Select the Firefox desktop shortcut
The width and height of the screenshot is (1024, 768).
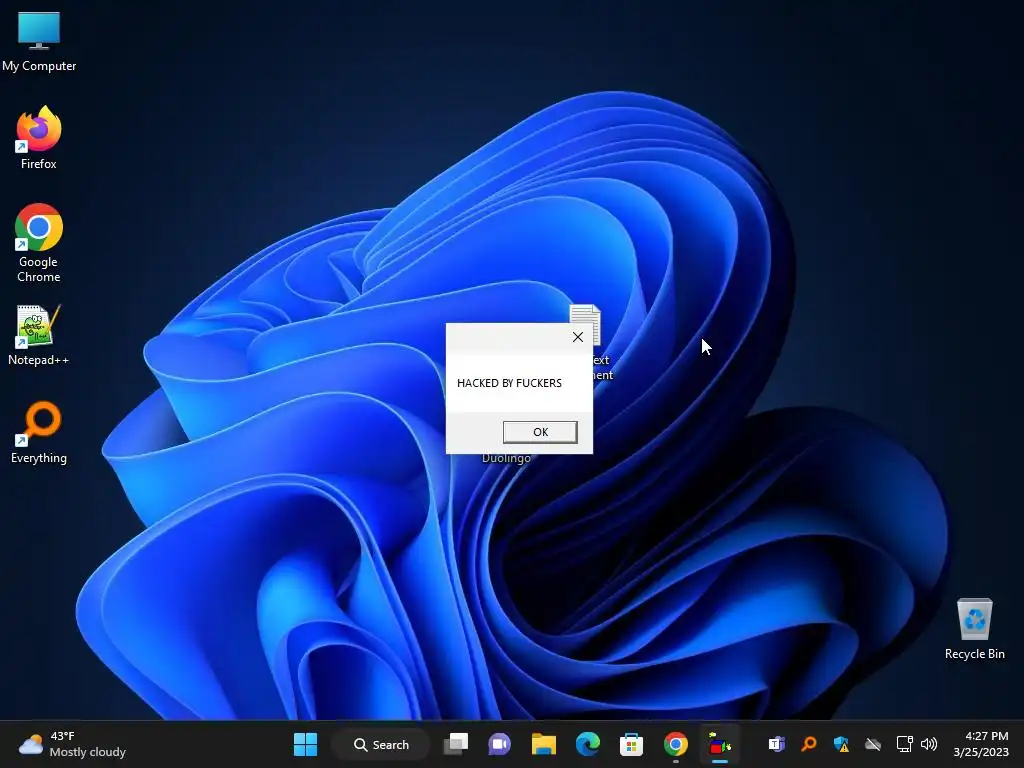click(x=39, y=138)
